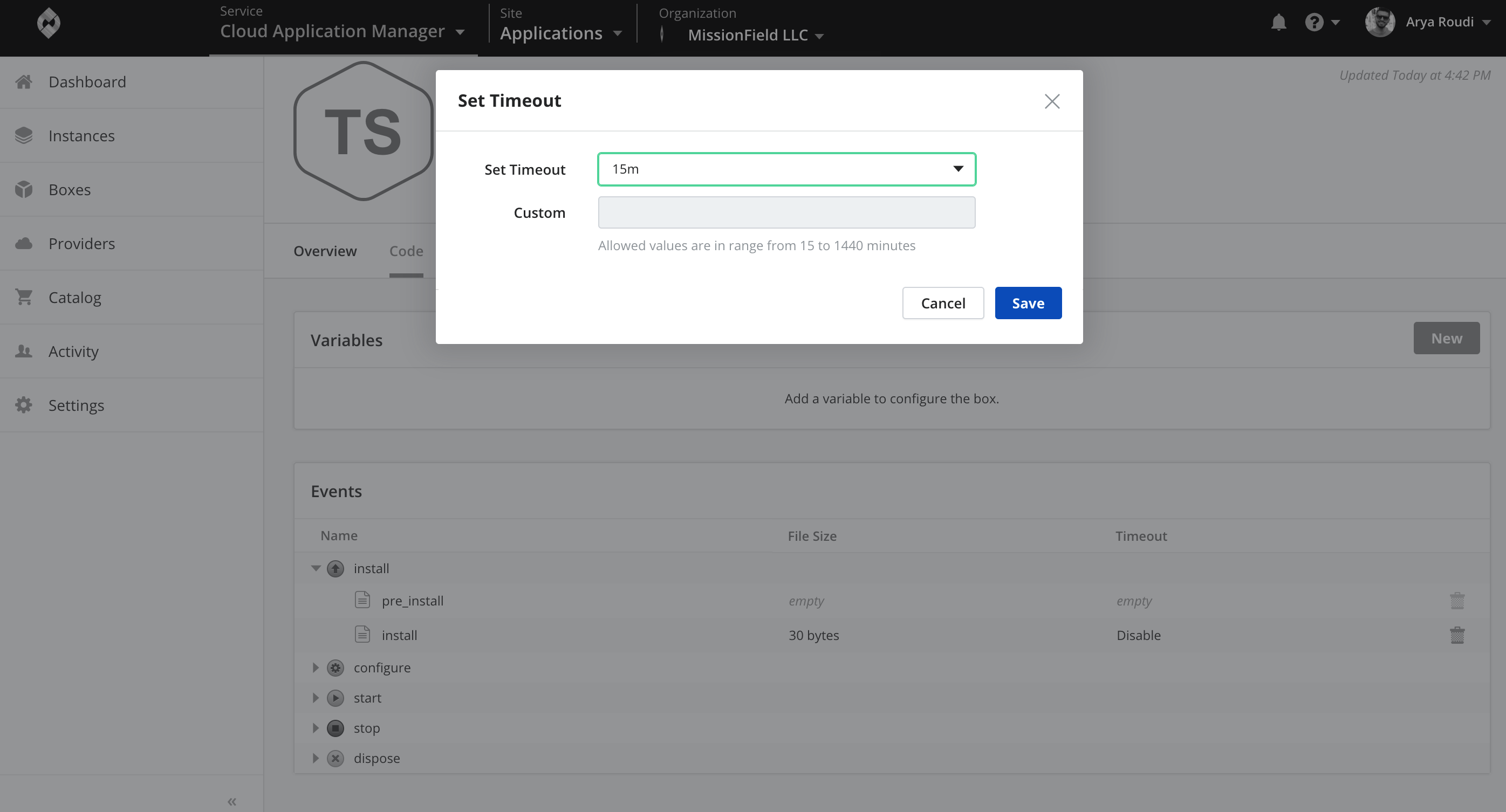The height and width of the screenshot is (812, 1506).
Task: Click Save to apply timeout
Action: (1028, 303)
